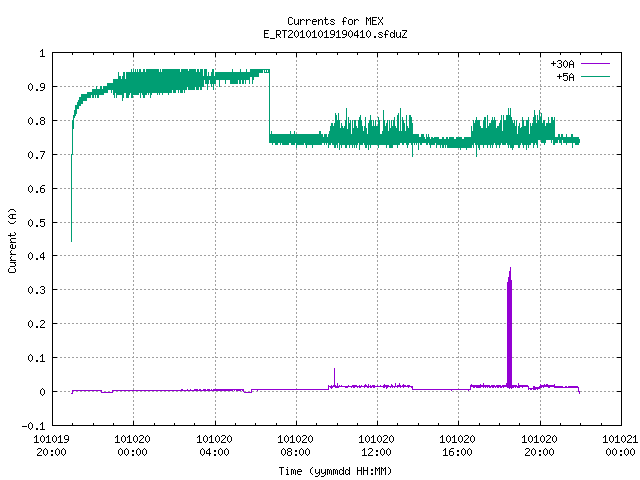Click the x-axis tick label 101019 20:00
This screenshot has width=640, height=480.
(51, 445)
